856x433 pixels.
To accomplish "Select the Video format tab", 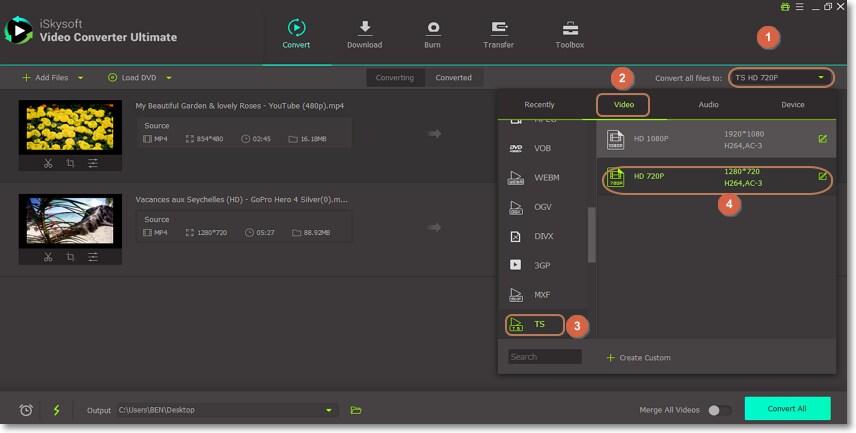I will pyautogui.click(x=623, y=105).
